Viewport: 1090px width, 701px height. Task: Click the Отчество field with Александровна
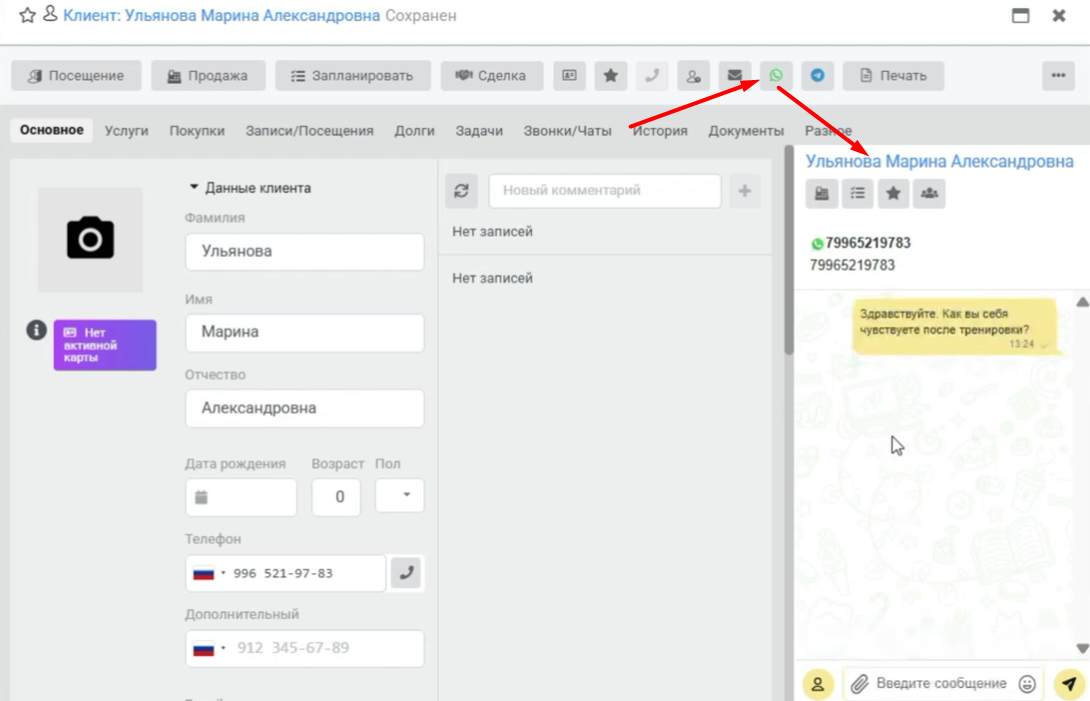tap(304, 408)
